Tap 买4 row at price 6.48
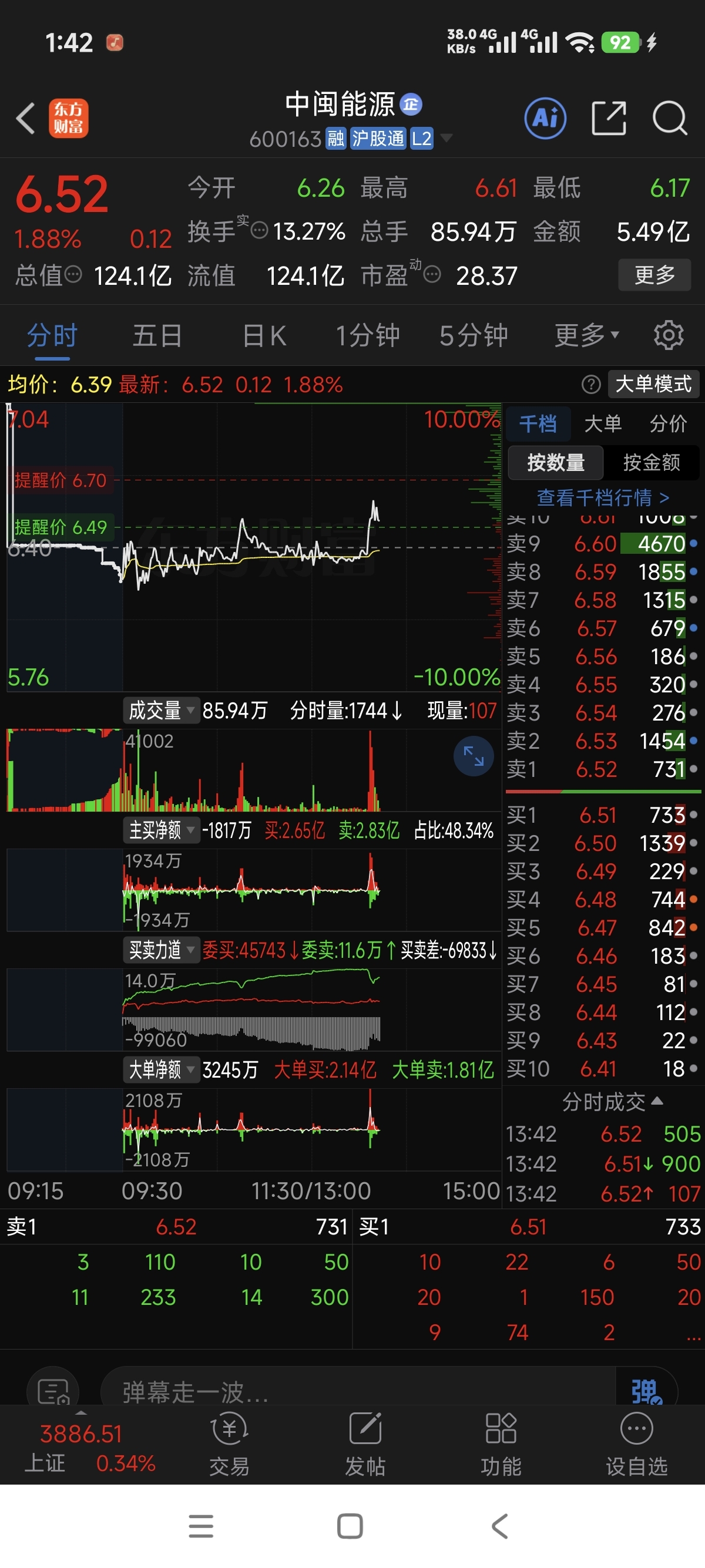Screen dimensions: 705x1568 point(603,900)
